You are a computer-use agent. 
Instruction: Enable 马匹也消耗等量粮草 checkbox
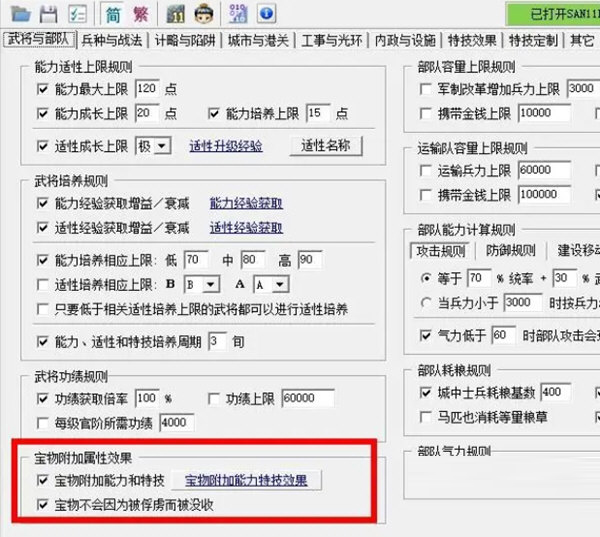coord(426,417)
